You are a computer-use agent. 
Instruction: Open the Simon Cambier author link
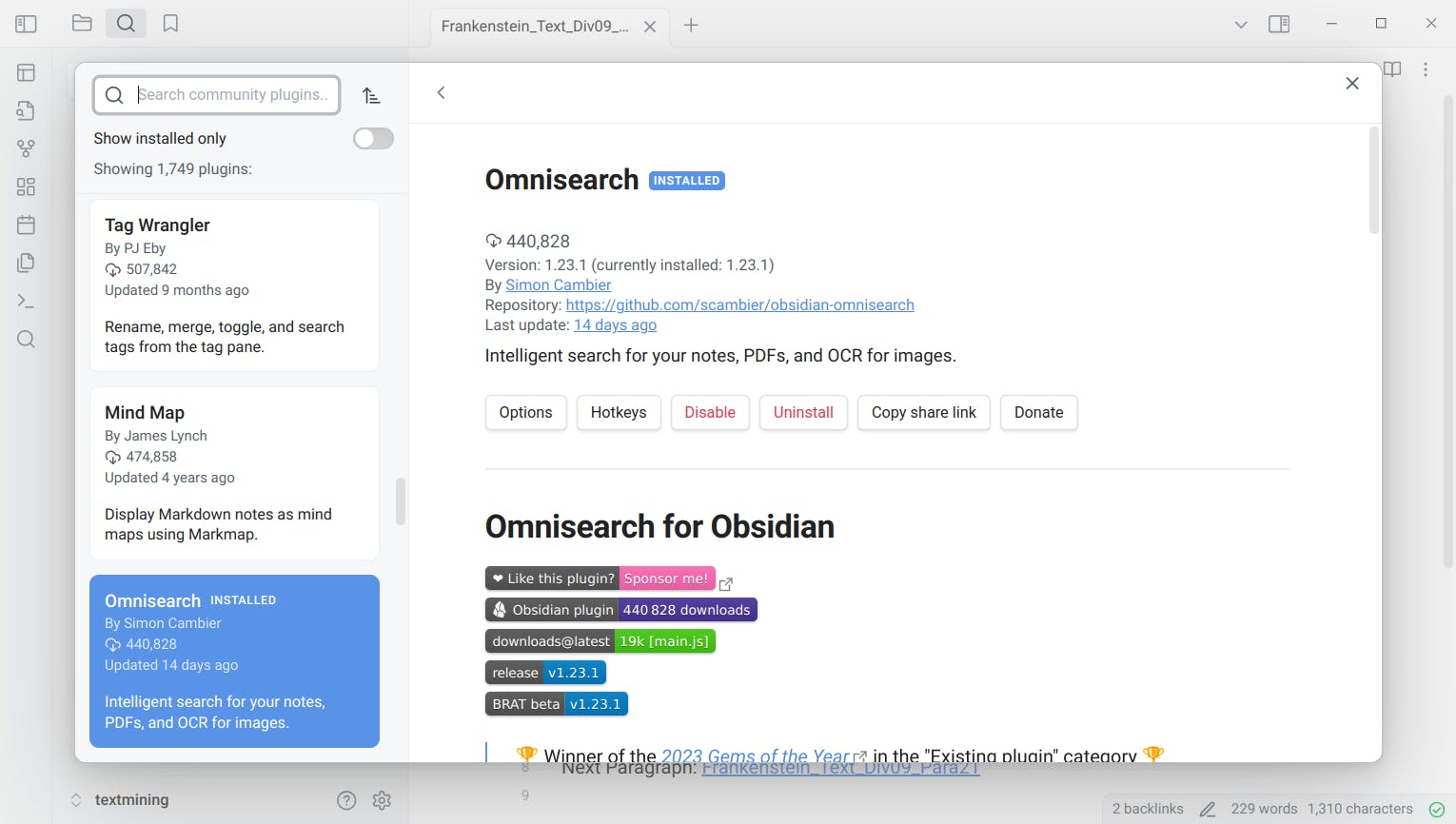click(559, 285)
